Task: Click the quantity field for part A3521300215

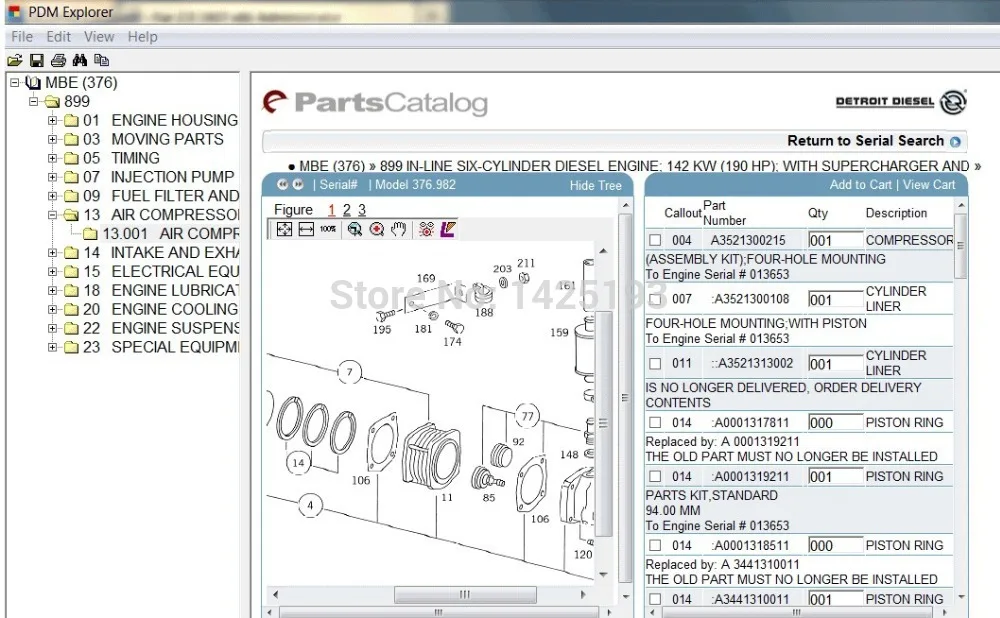Action: pos(834,240)
